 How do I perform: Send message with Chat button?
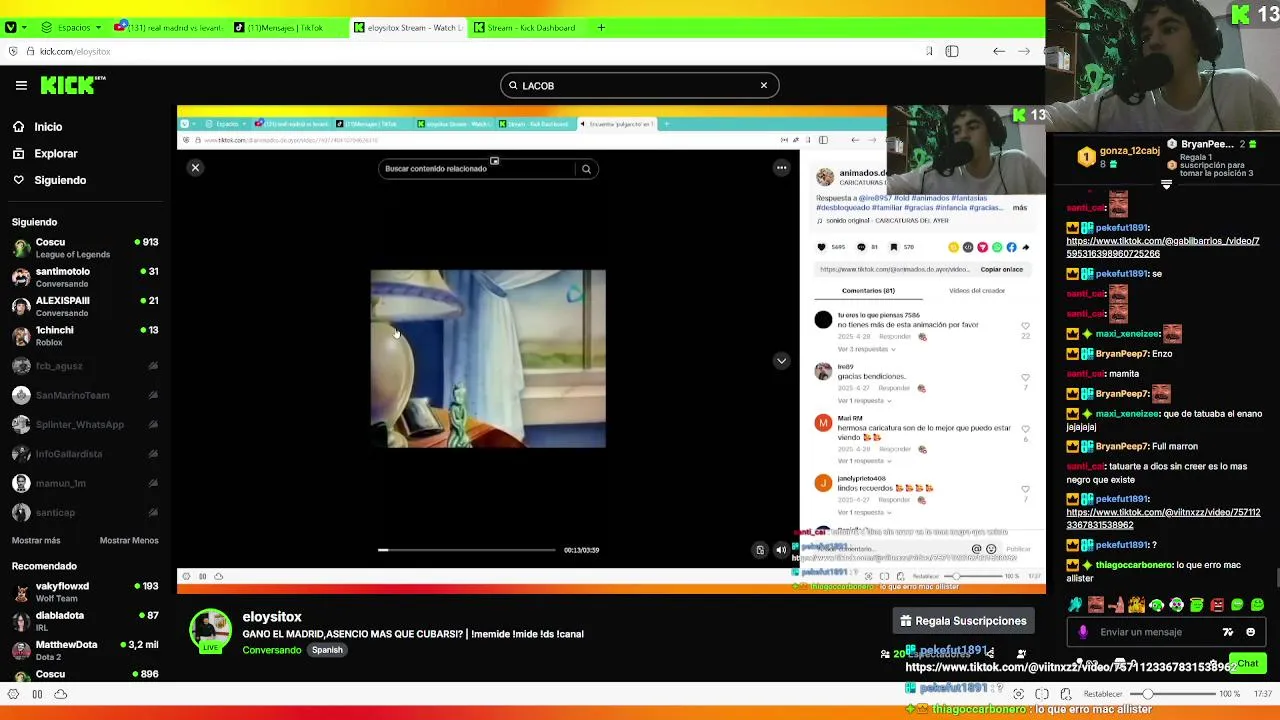coord(1247,664)
